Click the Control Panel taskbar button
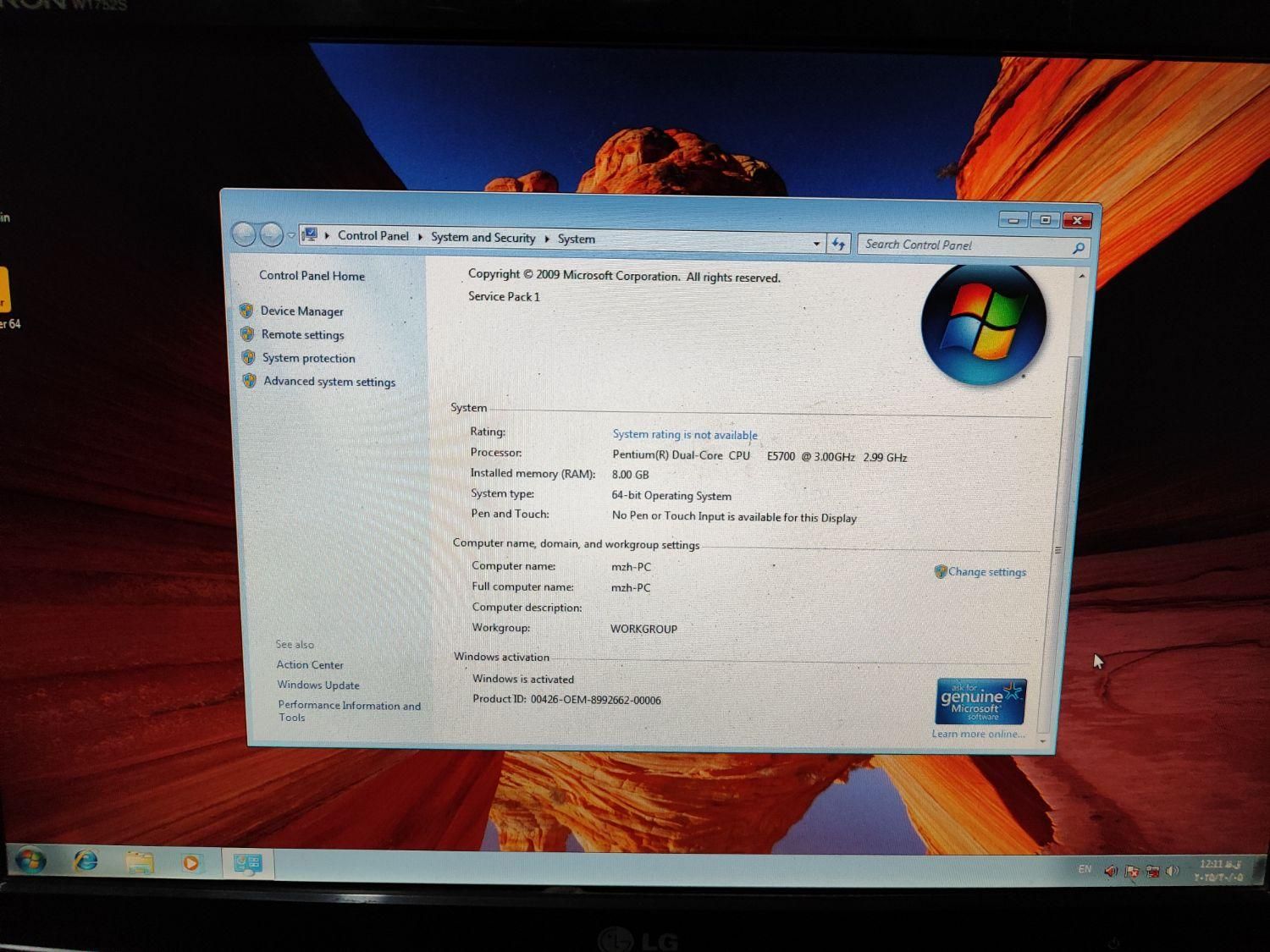 248,863
